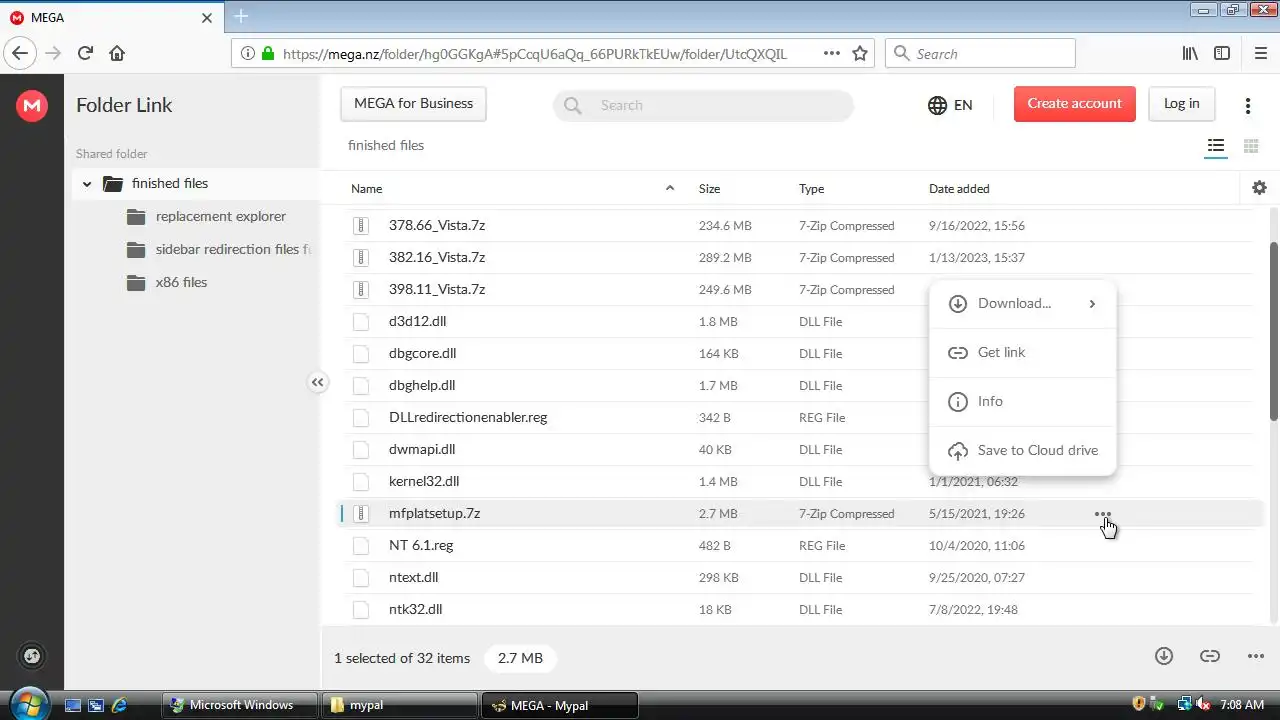Click the file list vertical scrollbar

coord(1273,330)
